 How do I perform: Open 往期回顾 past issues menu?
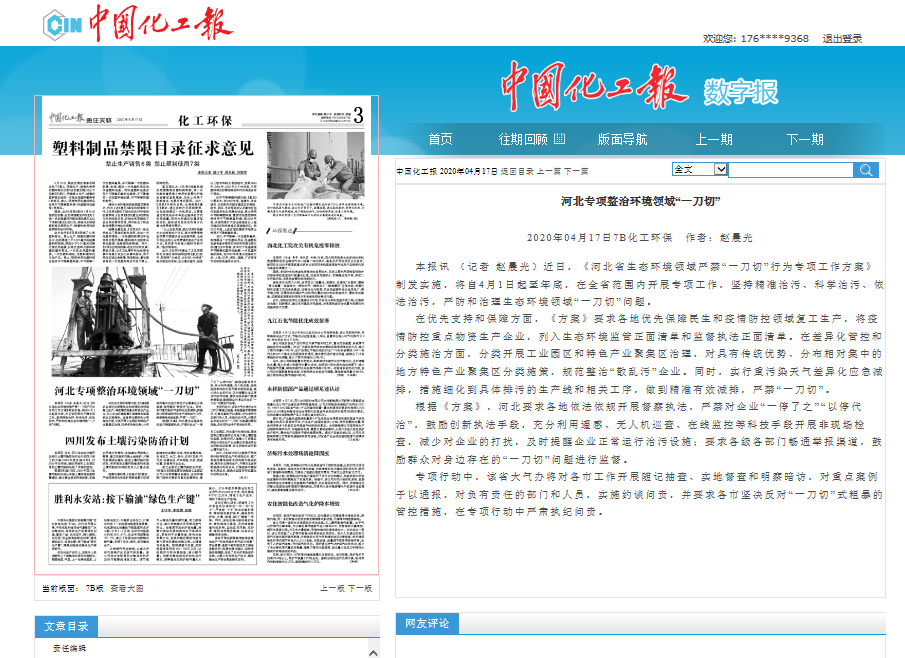(523, 139)
